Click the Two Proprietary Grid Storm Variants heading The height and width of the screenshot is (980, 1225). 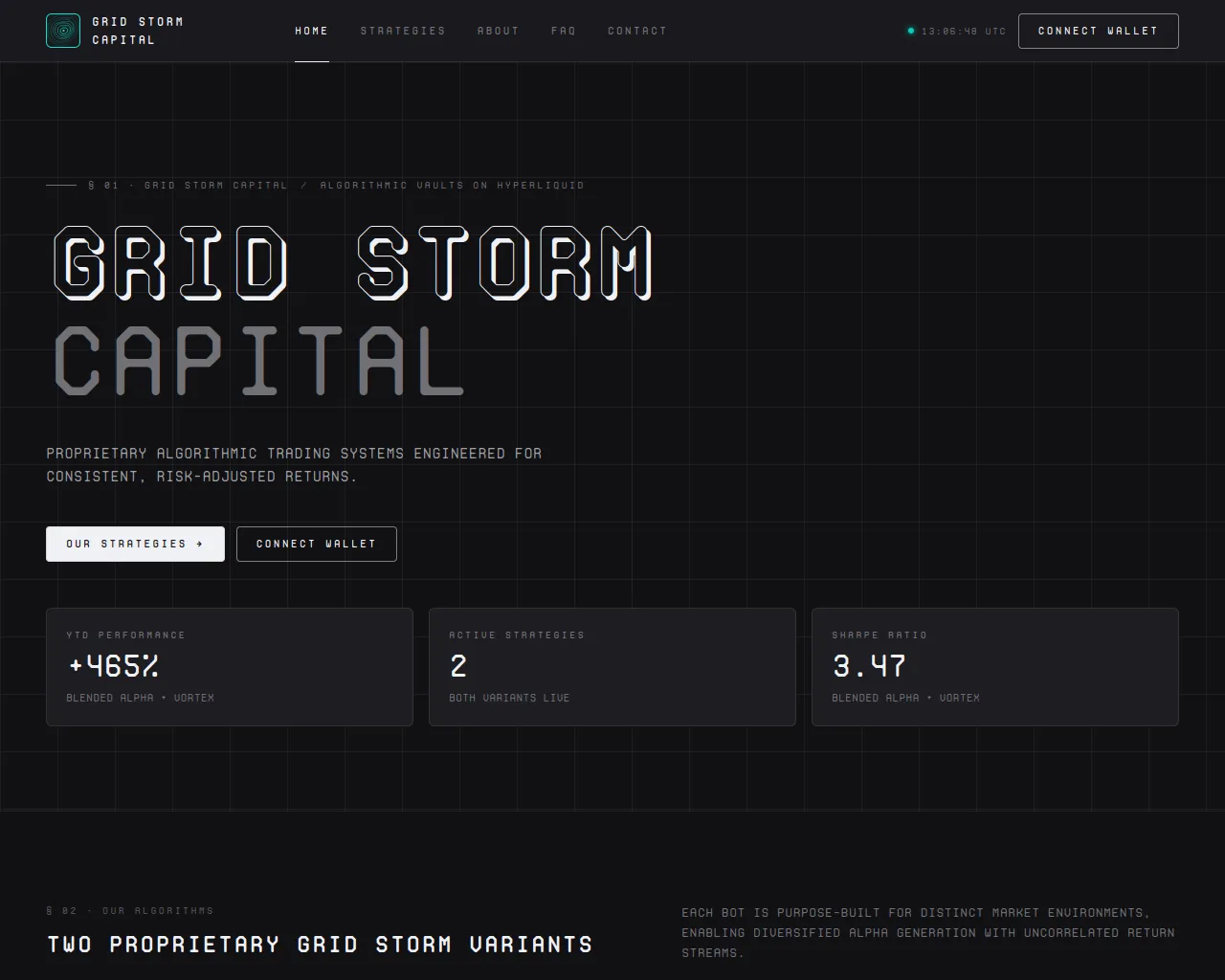[320, 945]
